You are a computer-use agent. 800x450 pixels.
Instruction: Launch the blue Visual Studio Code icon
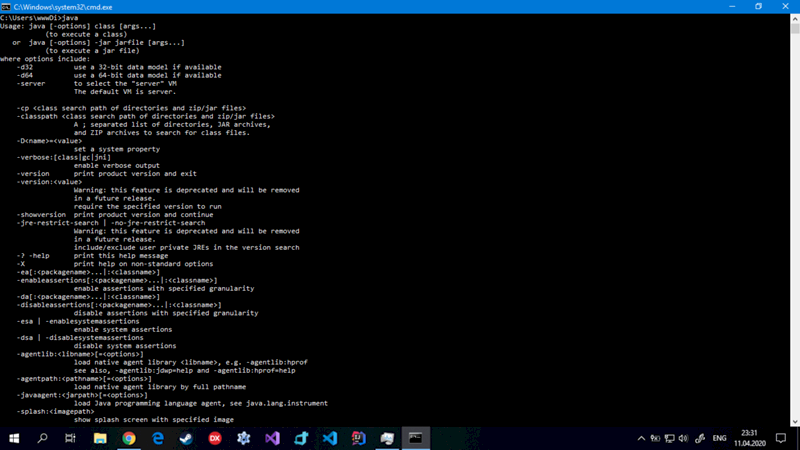[x=330, y=438]
